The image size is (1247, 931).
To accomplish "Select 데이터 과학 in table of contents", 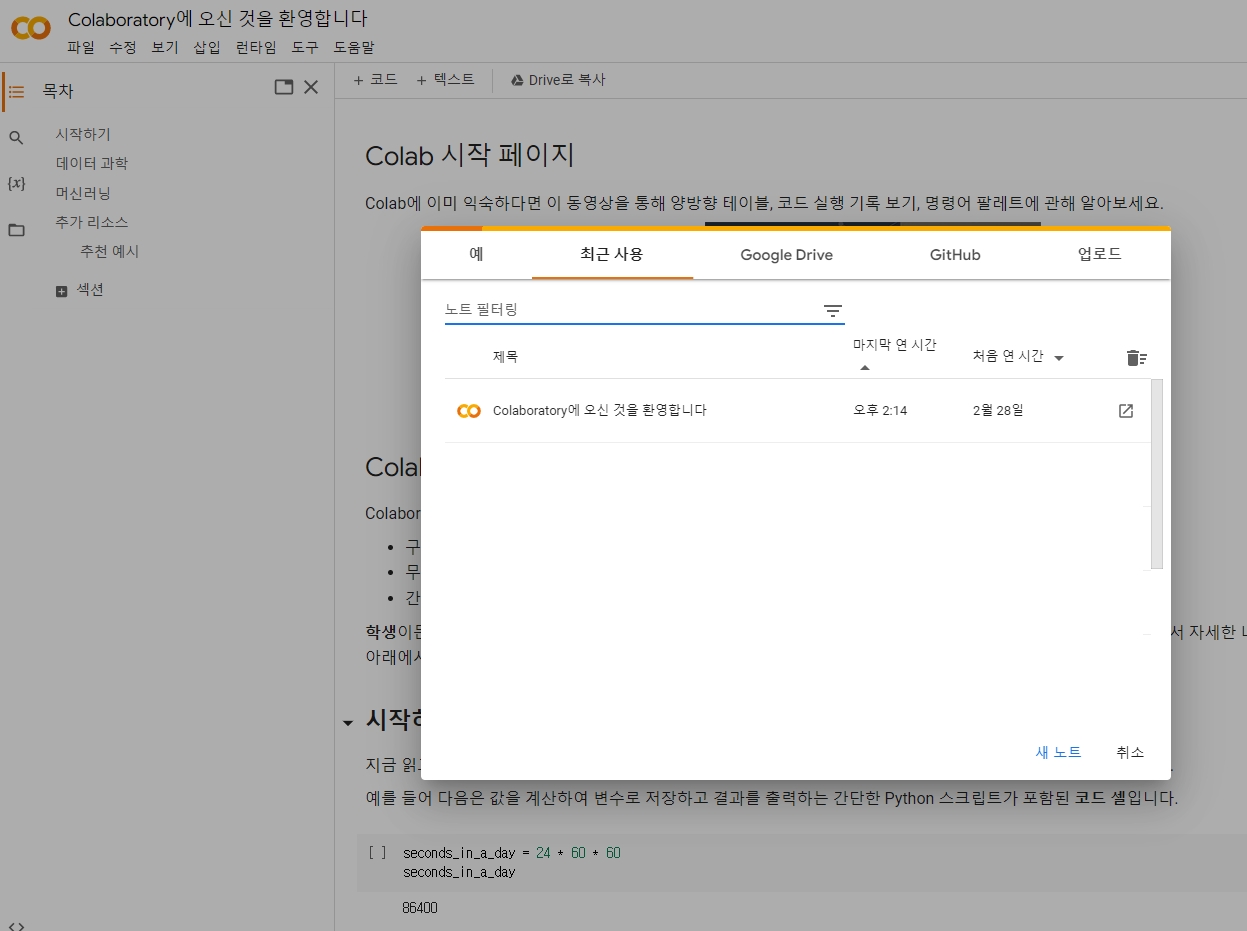I will click(x=92, y=163).
